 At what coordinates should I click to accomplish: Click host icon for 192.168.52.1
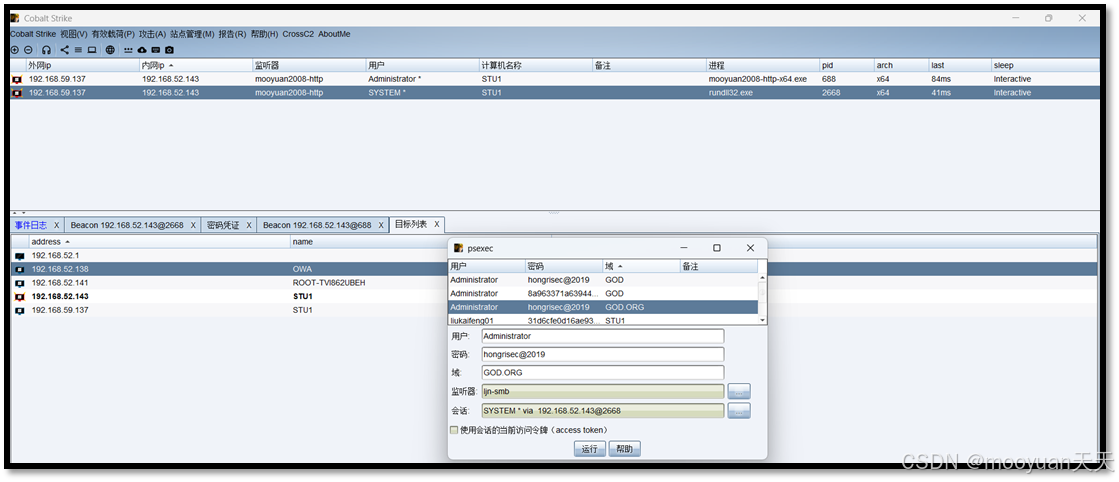pyautogui.click(x=19, y=256)
